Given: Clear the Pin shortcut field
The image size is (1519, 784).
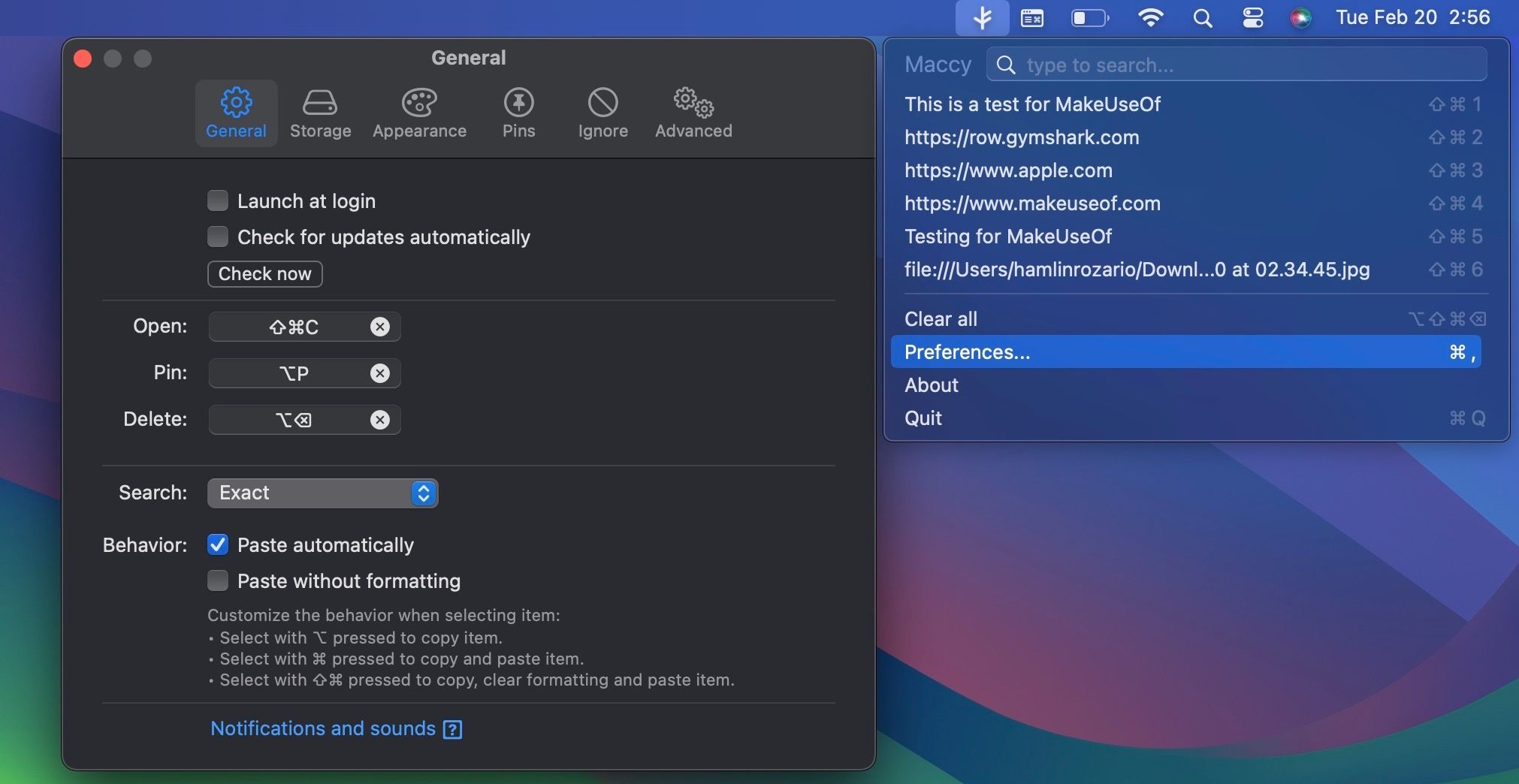Looking at the screenshot, I should point(379,372).
